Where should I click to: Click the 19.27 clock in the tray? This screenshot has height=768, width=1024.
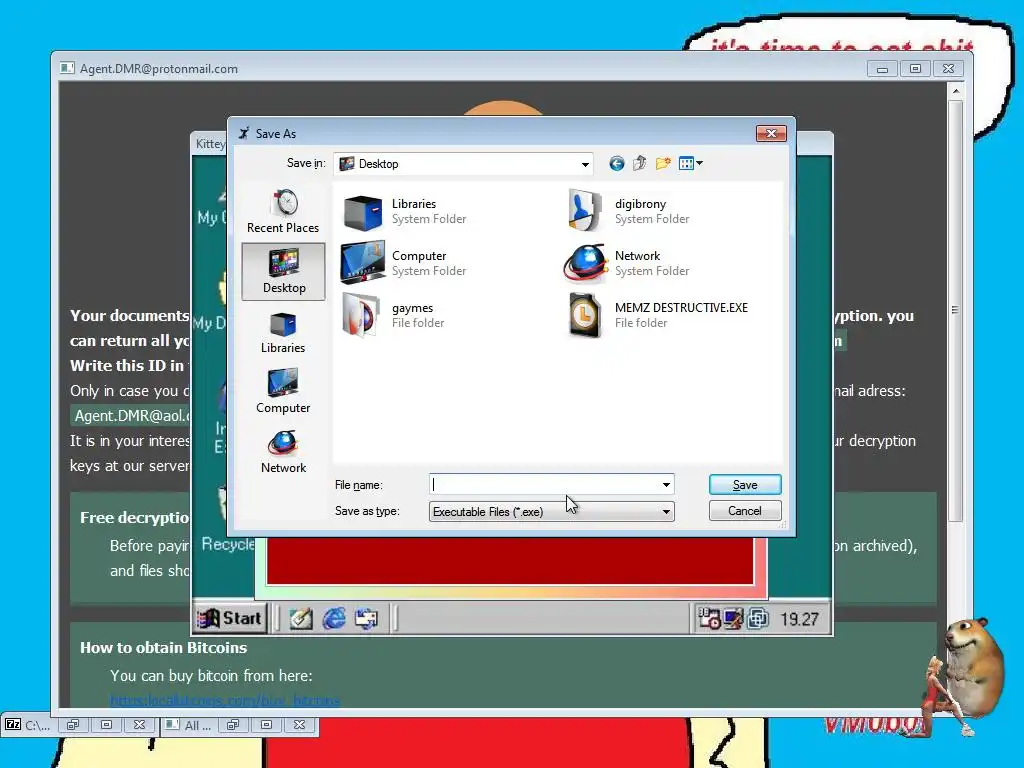799,619
